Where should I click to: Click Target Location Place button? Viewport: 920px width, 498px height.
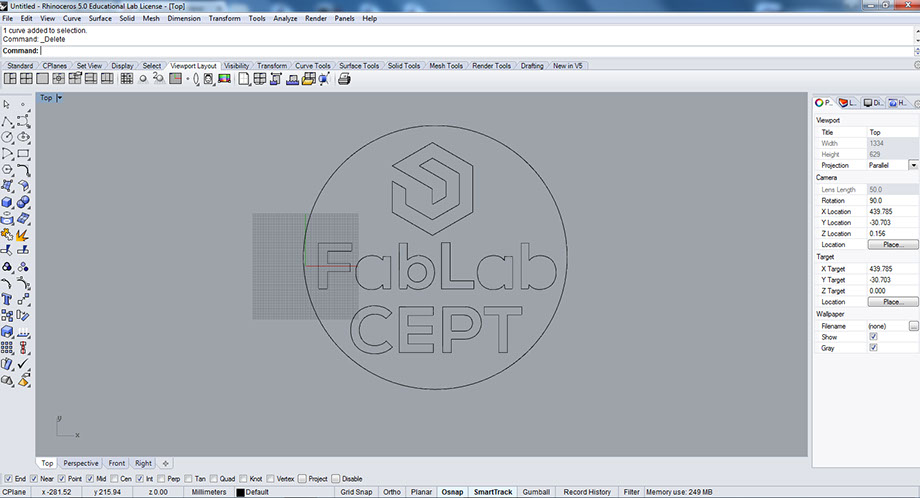click(892, 302)
